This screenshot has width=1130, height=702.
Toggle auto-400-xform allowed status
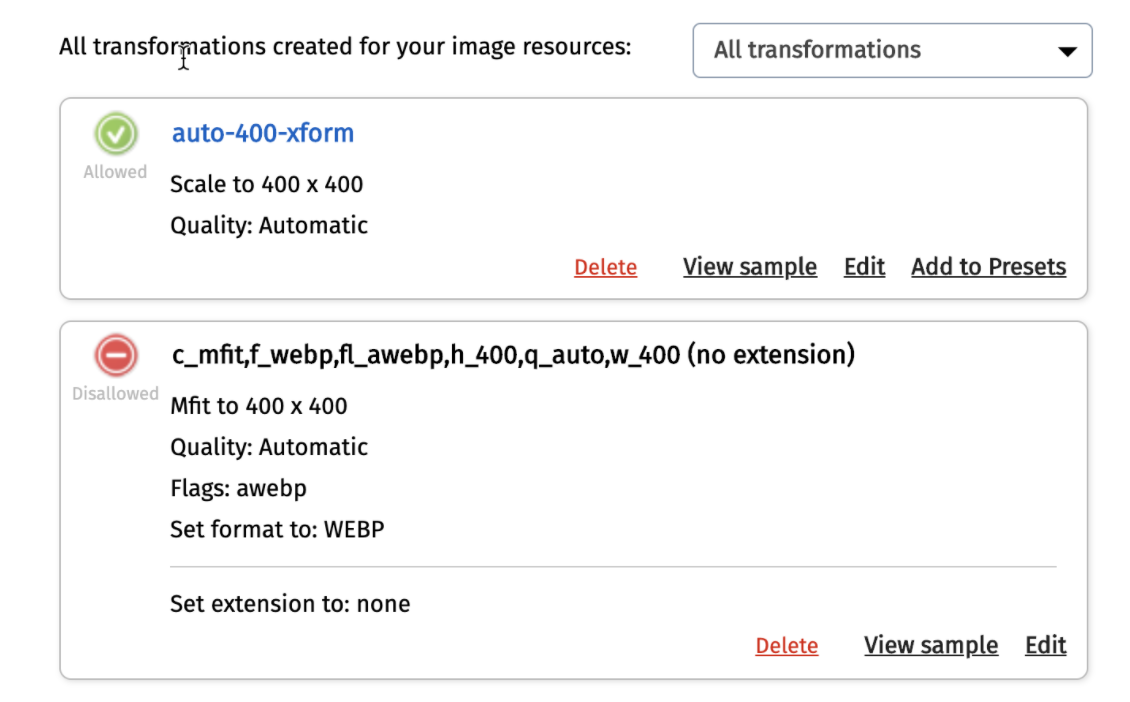coord(114,133)
